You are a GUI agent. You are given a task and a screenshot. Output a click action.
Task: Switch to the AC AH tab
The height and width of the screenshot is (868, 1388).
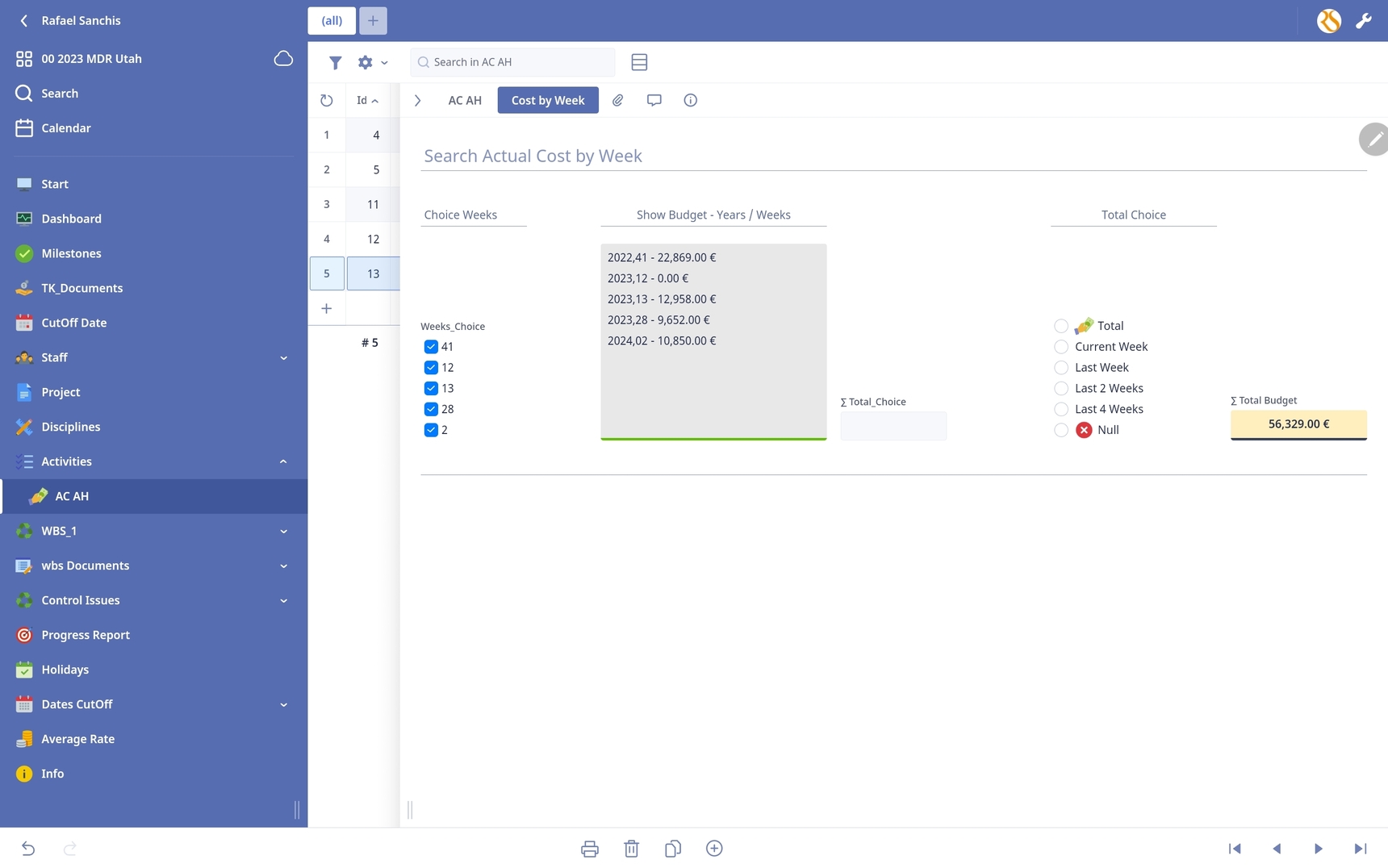coord(464,100)
